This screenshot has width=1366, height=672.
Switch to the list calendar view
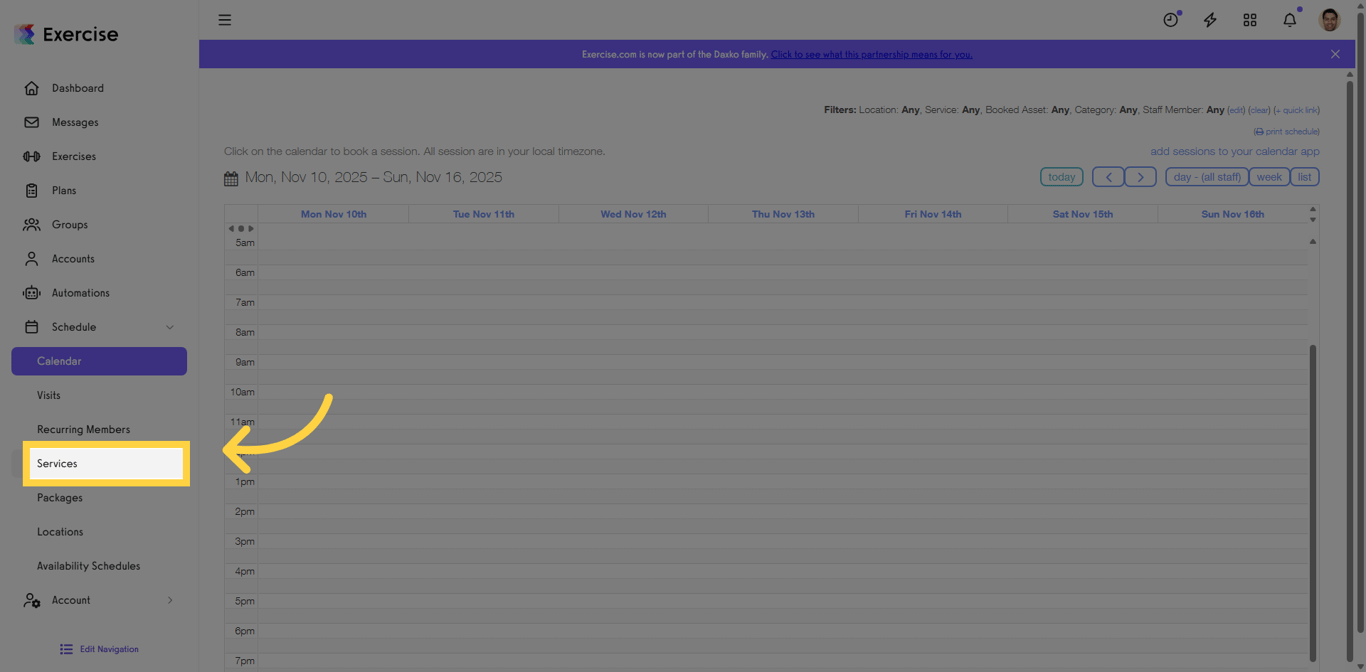click(1305, 176)
